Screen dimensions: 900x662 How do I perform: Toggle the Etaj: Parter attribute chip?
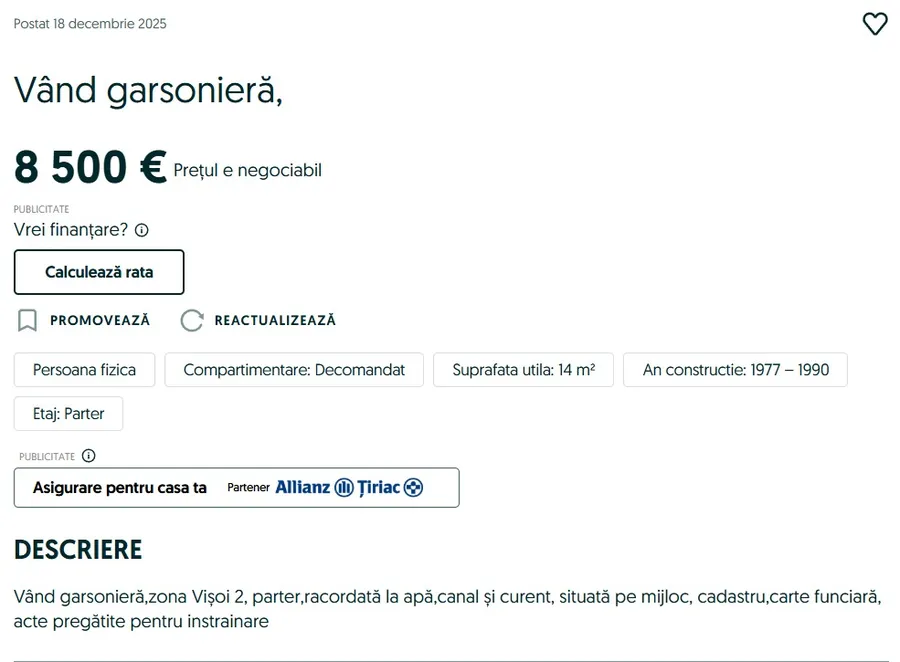[68, 413]
